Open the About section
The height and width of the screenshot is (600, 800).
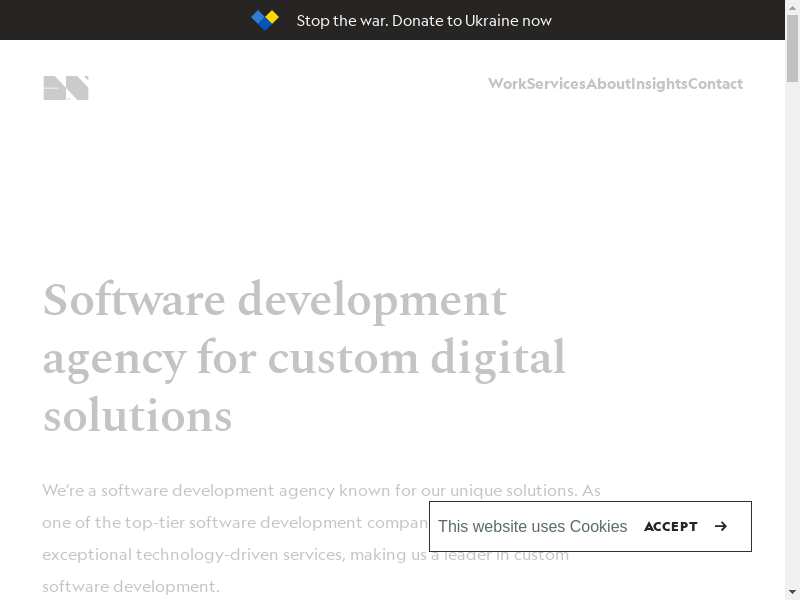(x=608, y=84)
